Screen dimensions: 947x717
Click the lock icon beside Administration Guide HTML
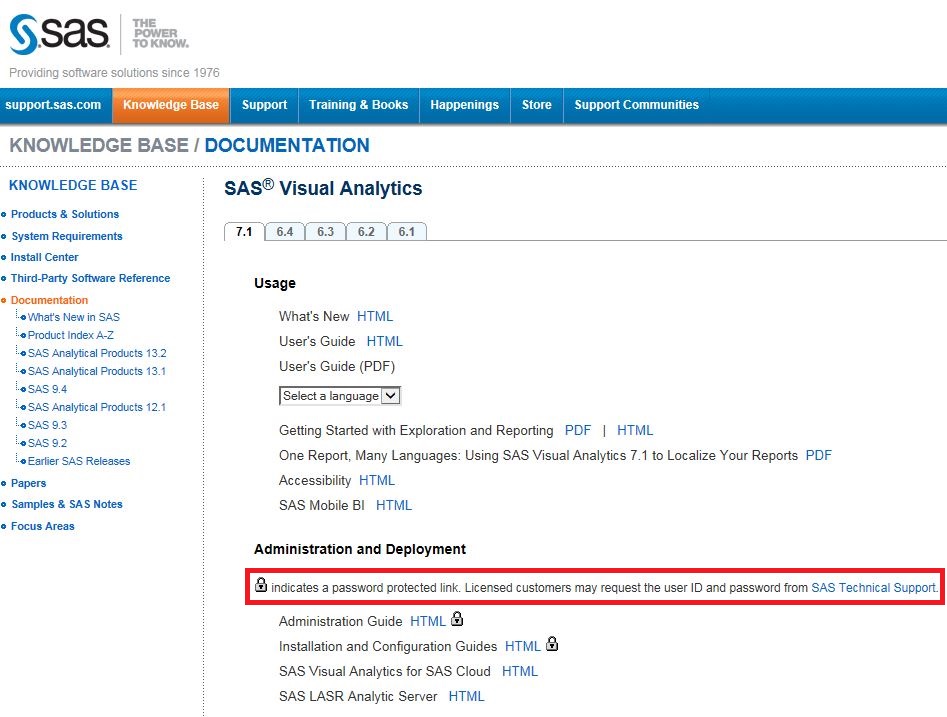pos(457,619)
